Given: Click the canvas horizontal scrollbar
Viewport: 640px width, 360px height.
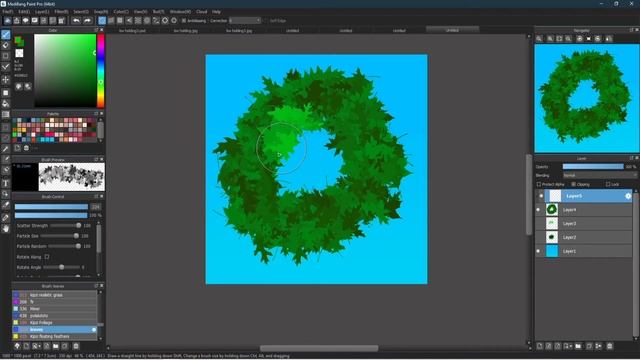Looking at the screenshot, I should coord(319,348).
